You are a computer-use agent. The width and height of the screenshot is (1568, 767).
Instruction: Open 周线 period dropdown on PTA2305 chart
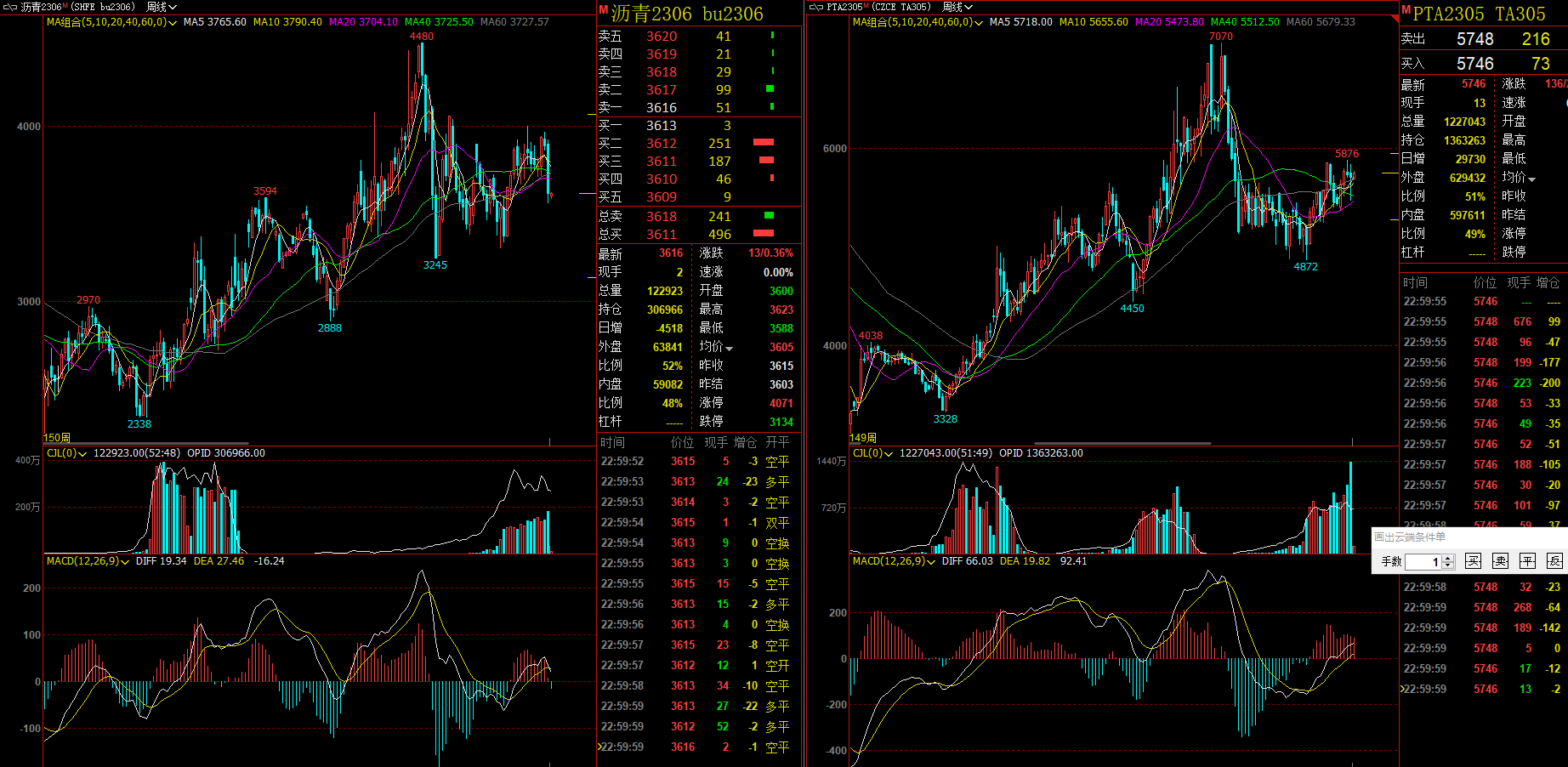[x=957, y=7]
